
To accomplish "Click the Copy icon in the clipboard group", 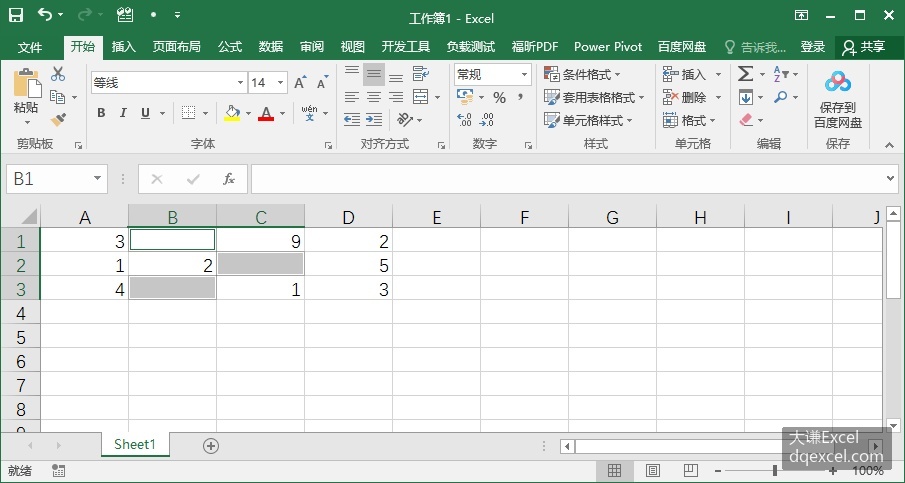I will [58, 97].
